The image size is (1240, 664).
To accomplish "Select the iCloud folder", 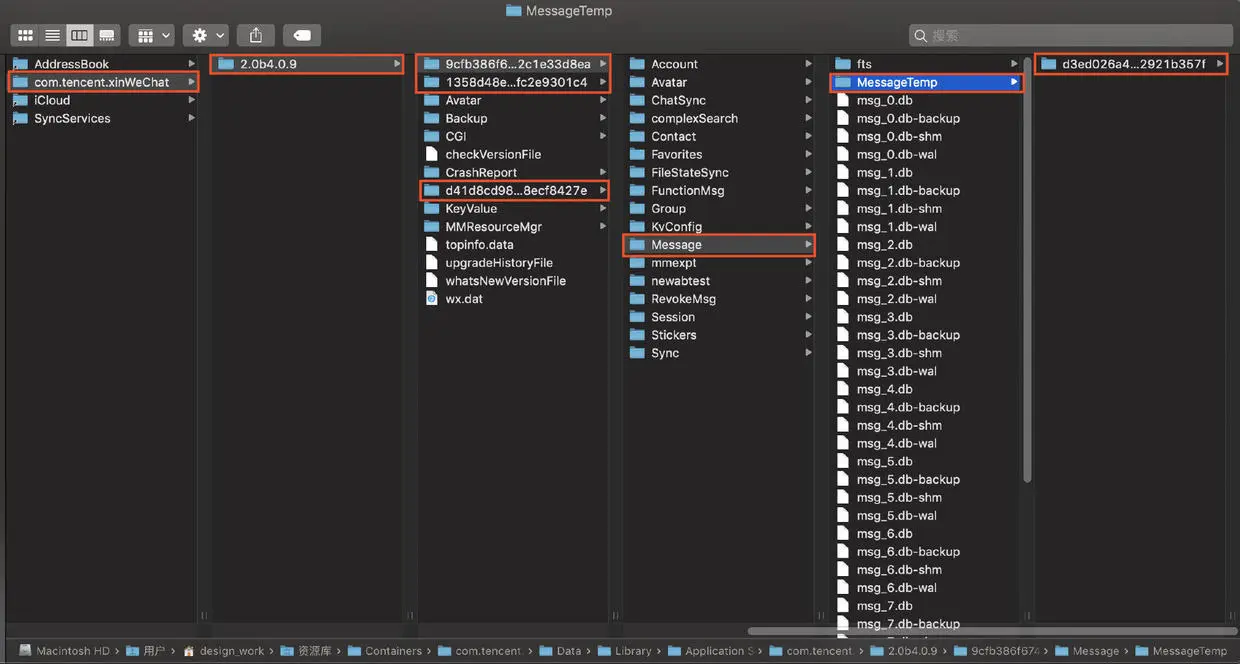I will coord(103,100).
